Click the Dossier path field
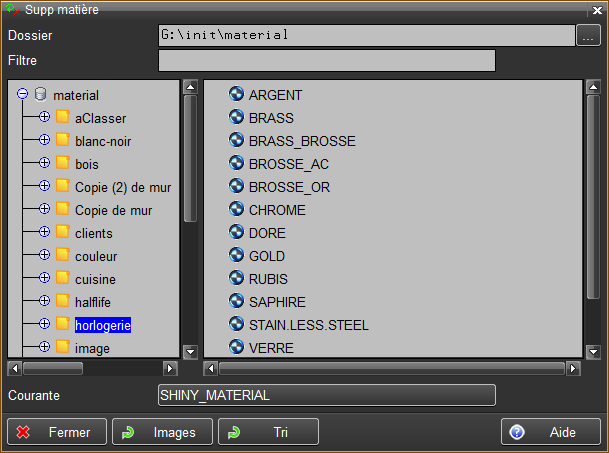 point(367,35)
